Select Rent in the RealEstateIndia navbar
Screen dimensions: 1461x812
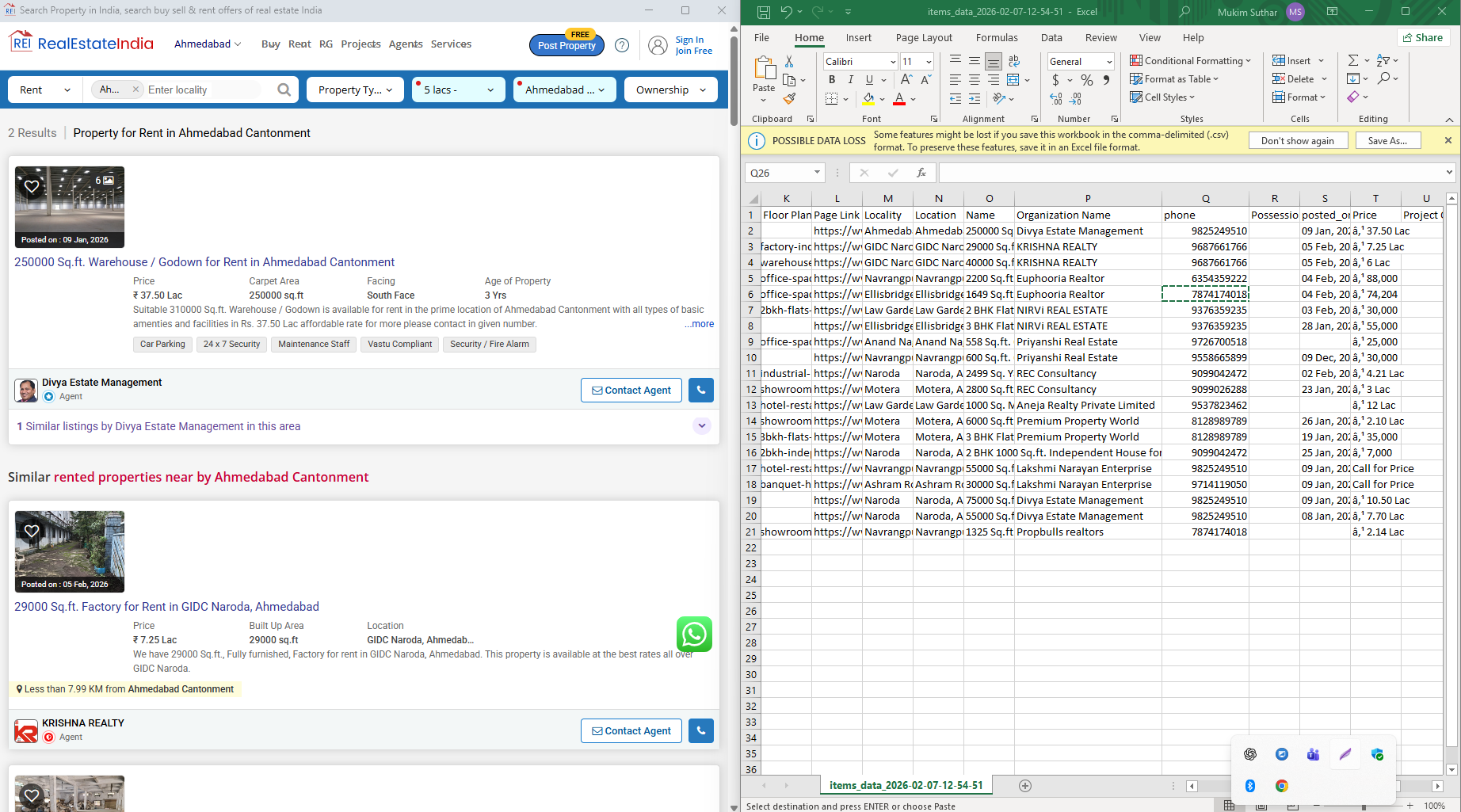(299, 44)
